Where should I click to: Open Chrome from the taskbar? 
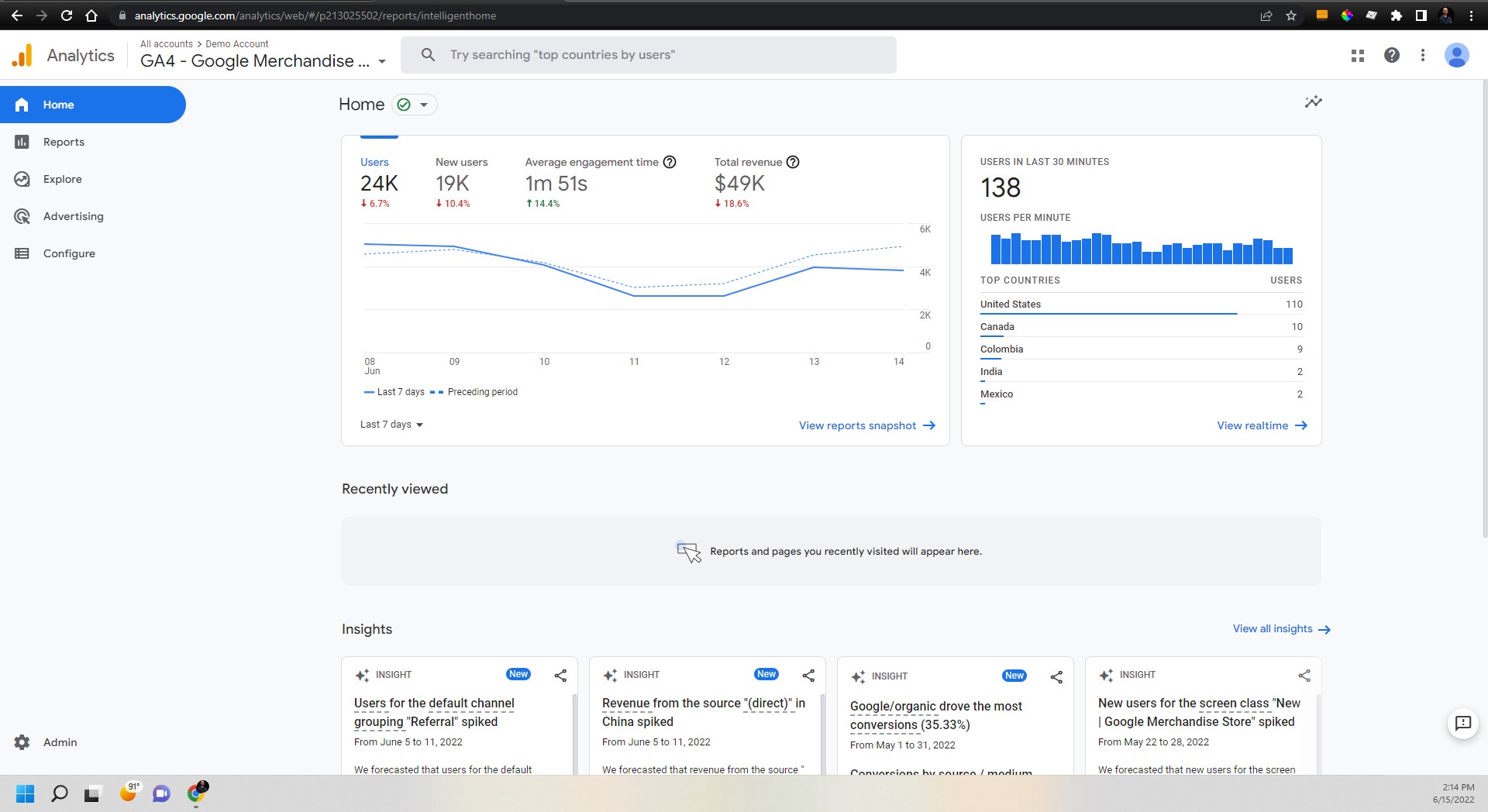(x=197, y=792)
